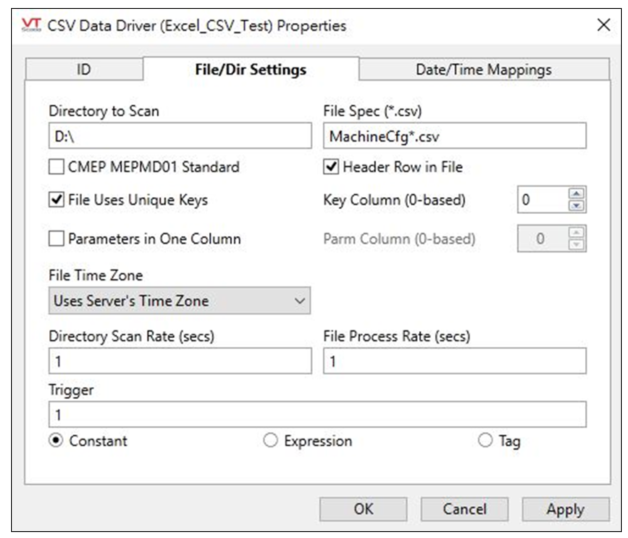
Task: Click the Cancel button
Action: (x=465, y=509)
